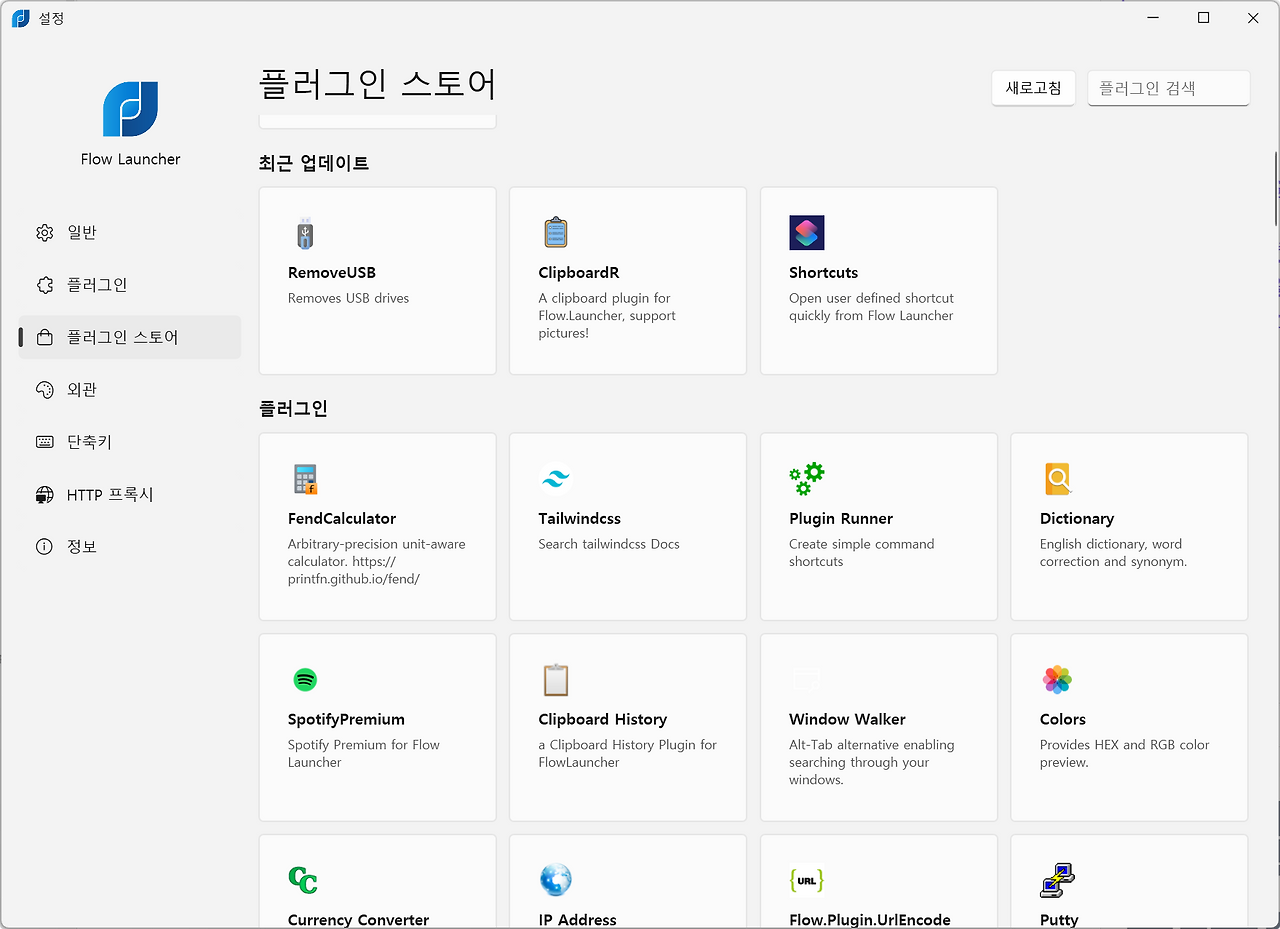1280x929 pixels.
Task: Click the keyboard icon next to 단축키
Action: 44,442
